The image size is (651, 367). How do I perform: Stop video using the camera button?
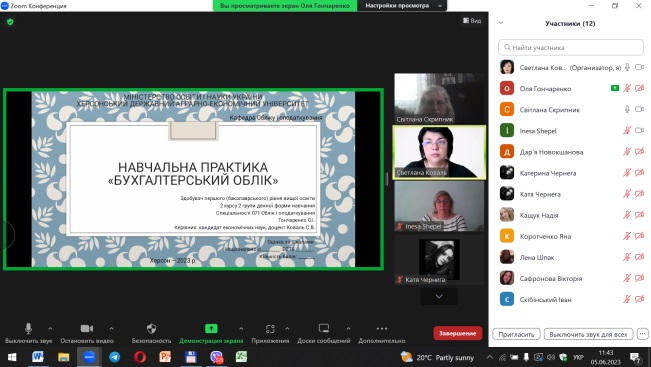click(87, 329)
